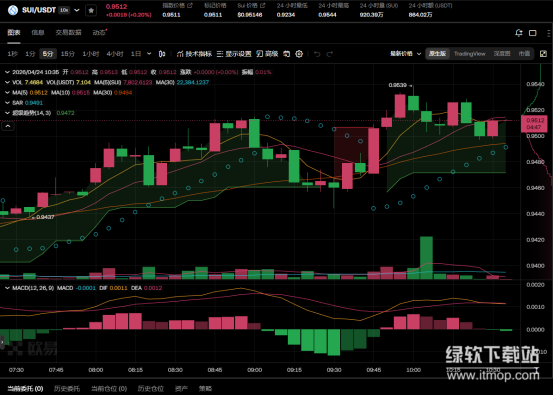Open the external link beside Sui 价格

[263, 5]
